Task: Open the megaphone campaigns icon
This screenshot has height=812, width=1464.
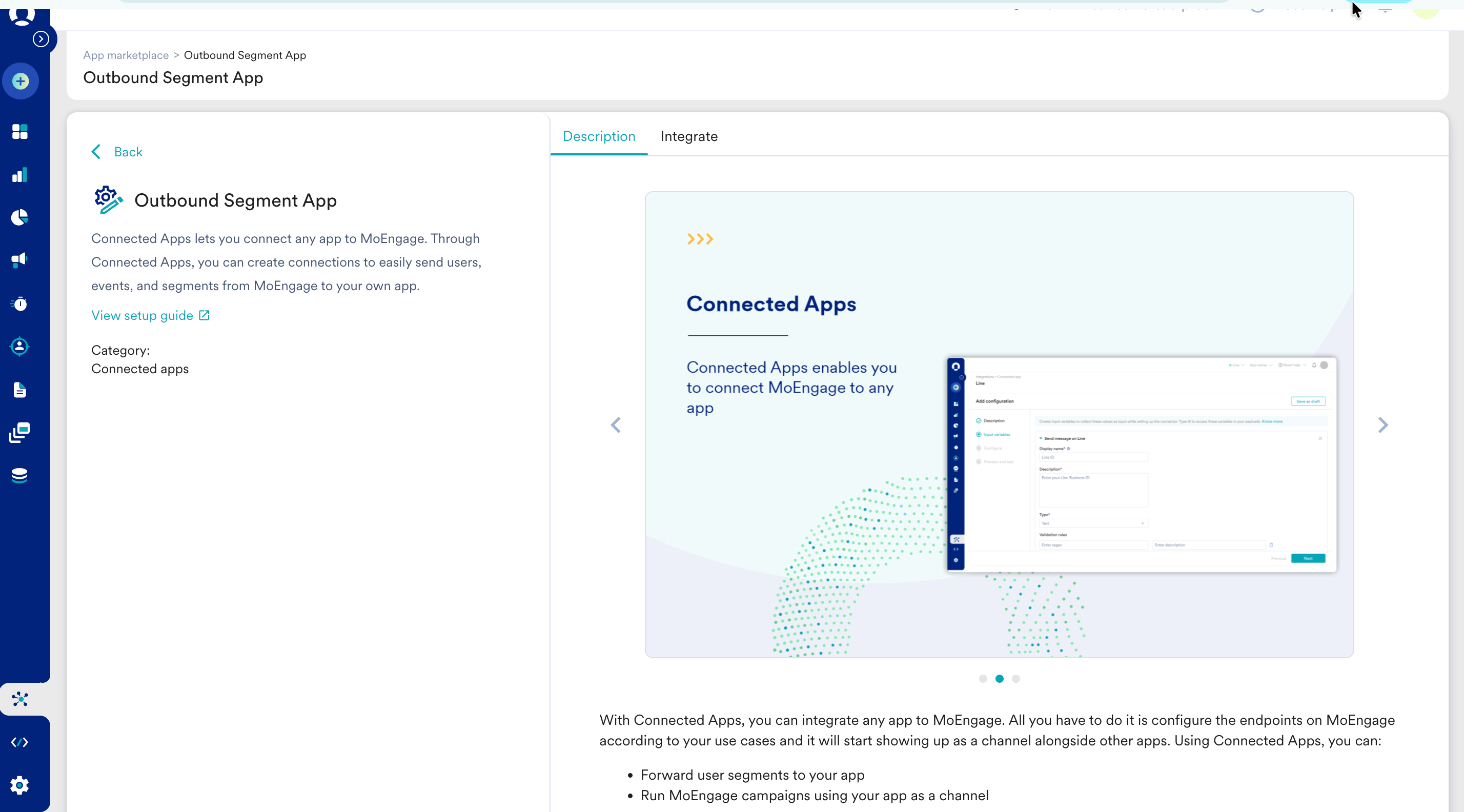Action: coord(20,260)
